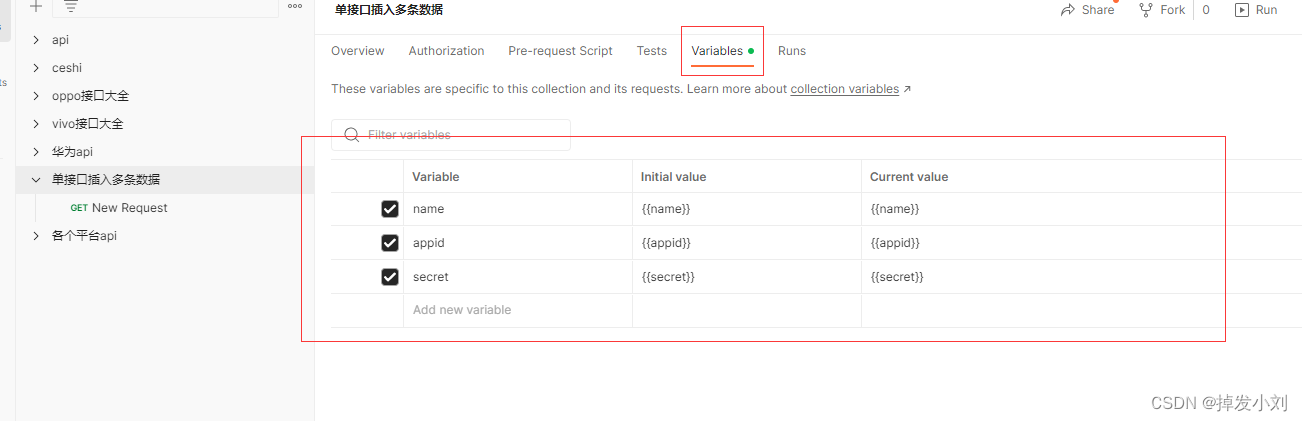Click the Fork count 0
This screenshot has width=1302, height=421.
click(1206, 9)
